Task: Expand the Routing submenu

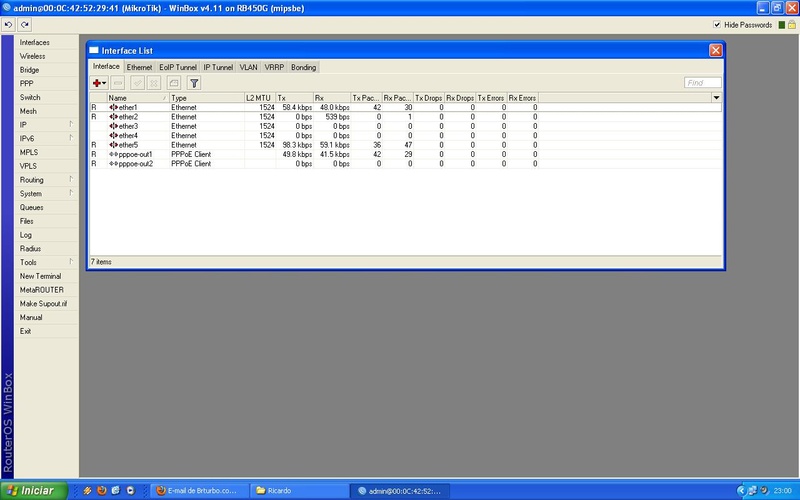Action: click(x=71, y=179)
